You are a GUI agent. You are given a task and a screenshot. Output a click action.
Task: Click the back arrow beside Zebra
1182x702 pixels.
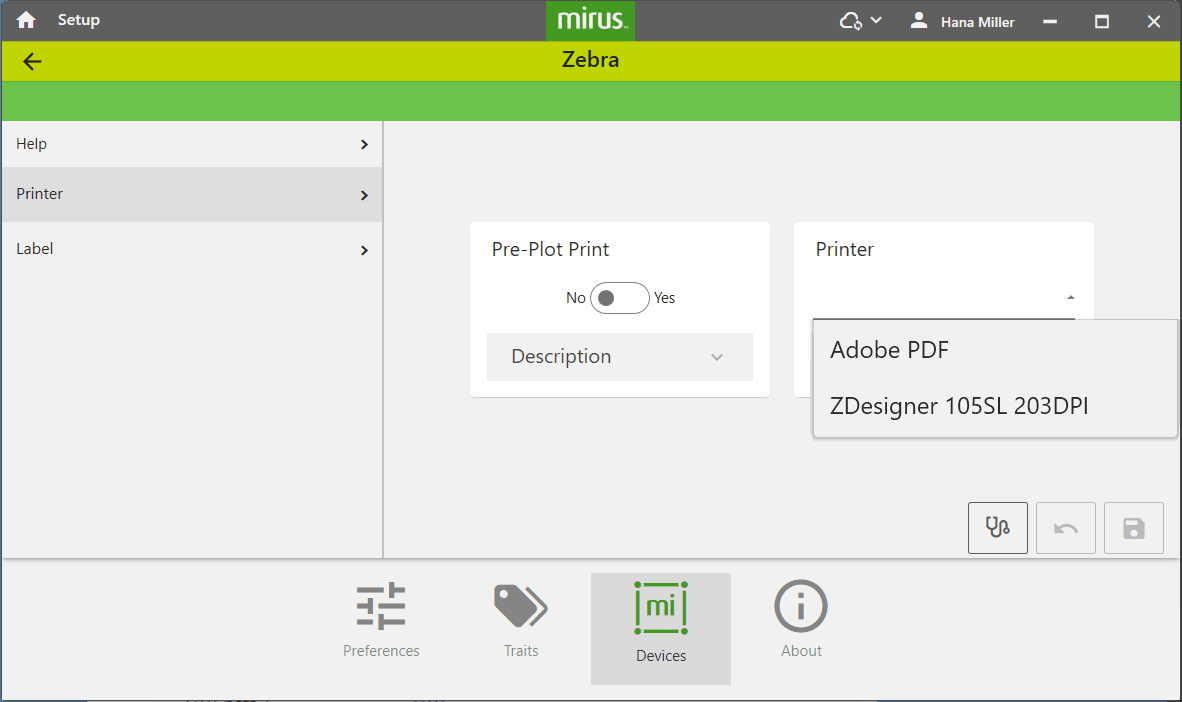tap(32, 61)
